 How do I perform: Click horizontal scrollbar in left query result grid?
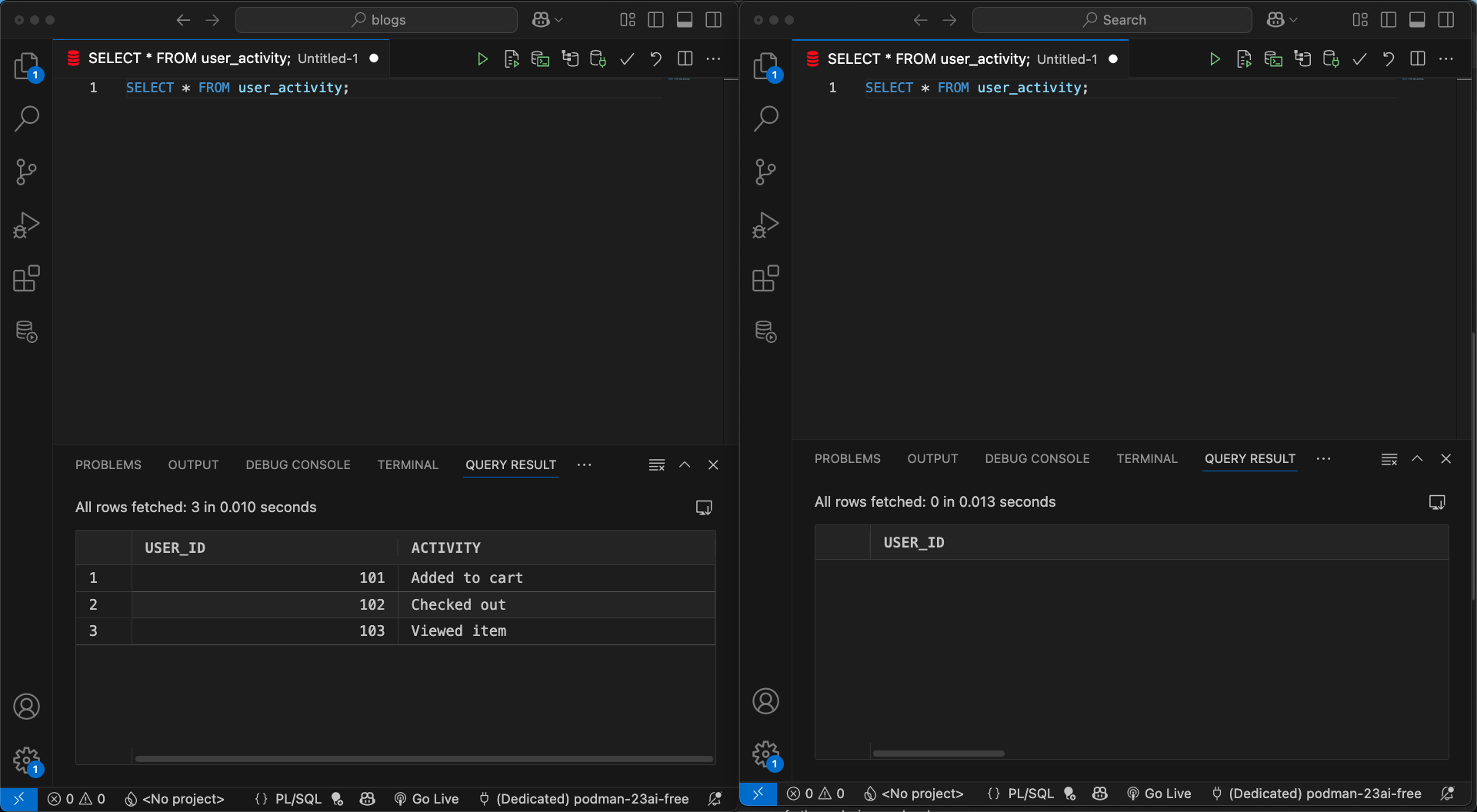pos(424,759)
